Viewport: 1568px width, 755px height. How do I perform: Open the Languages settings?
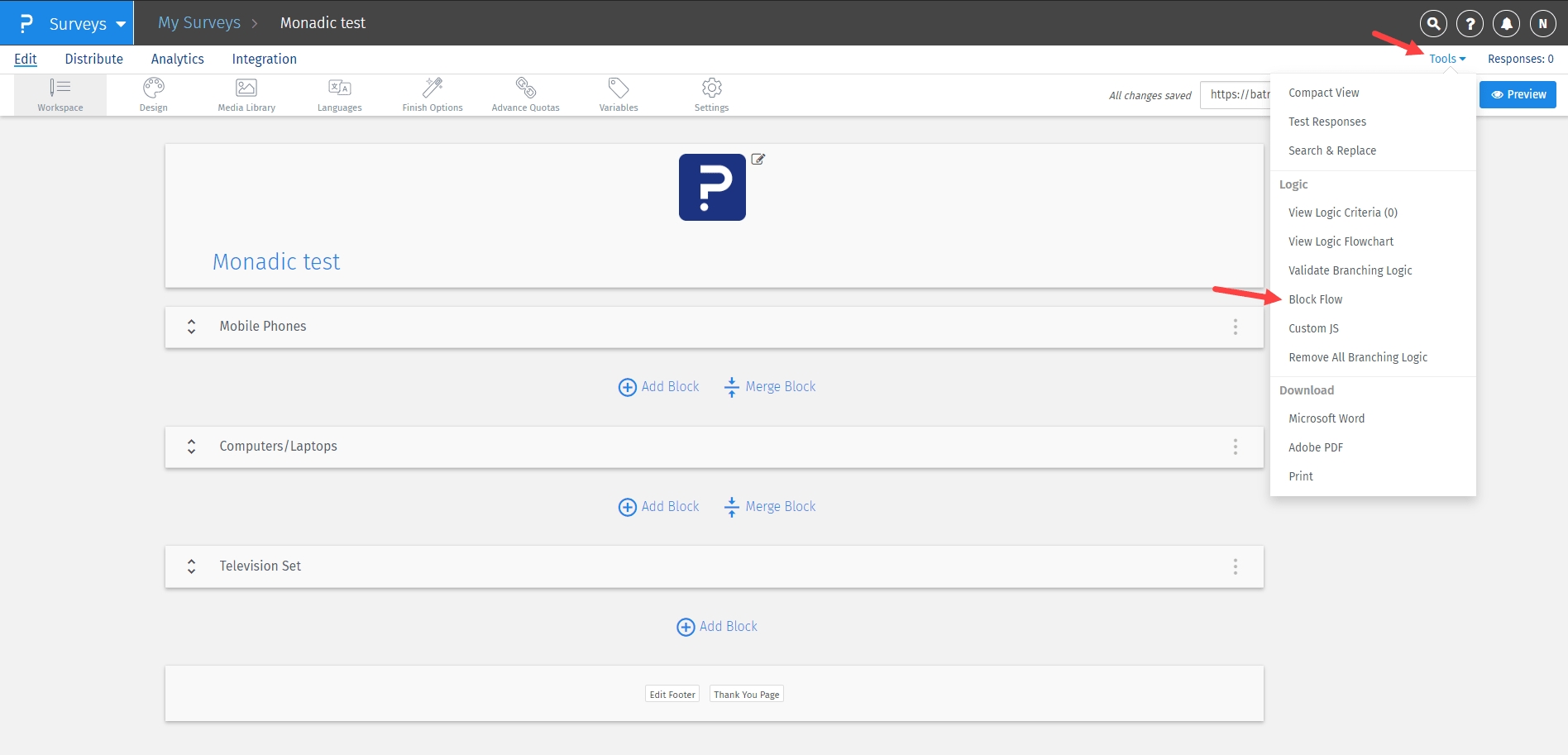pos(339,93)
